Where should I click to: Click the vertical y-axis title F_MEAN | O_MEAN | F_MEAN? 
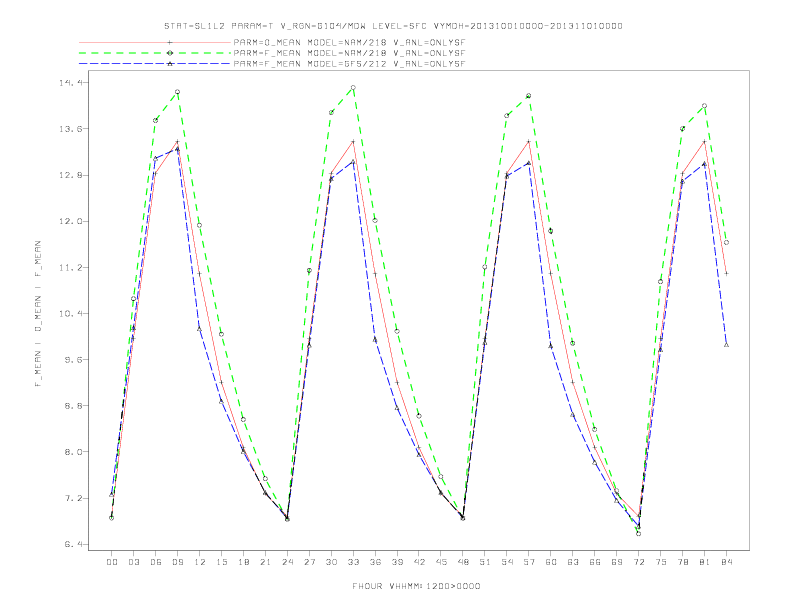[38, 314]
